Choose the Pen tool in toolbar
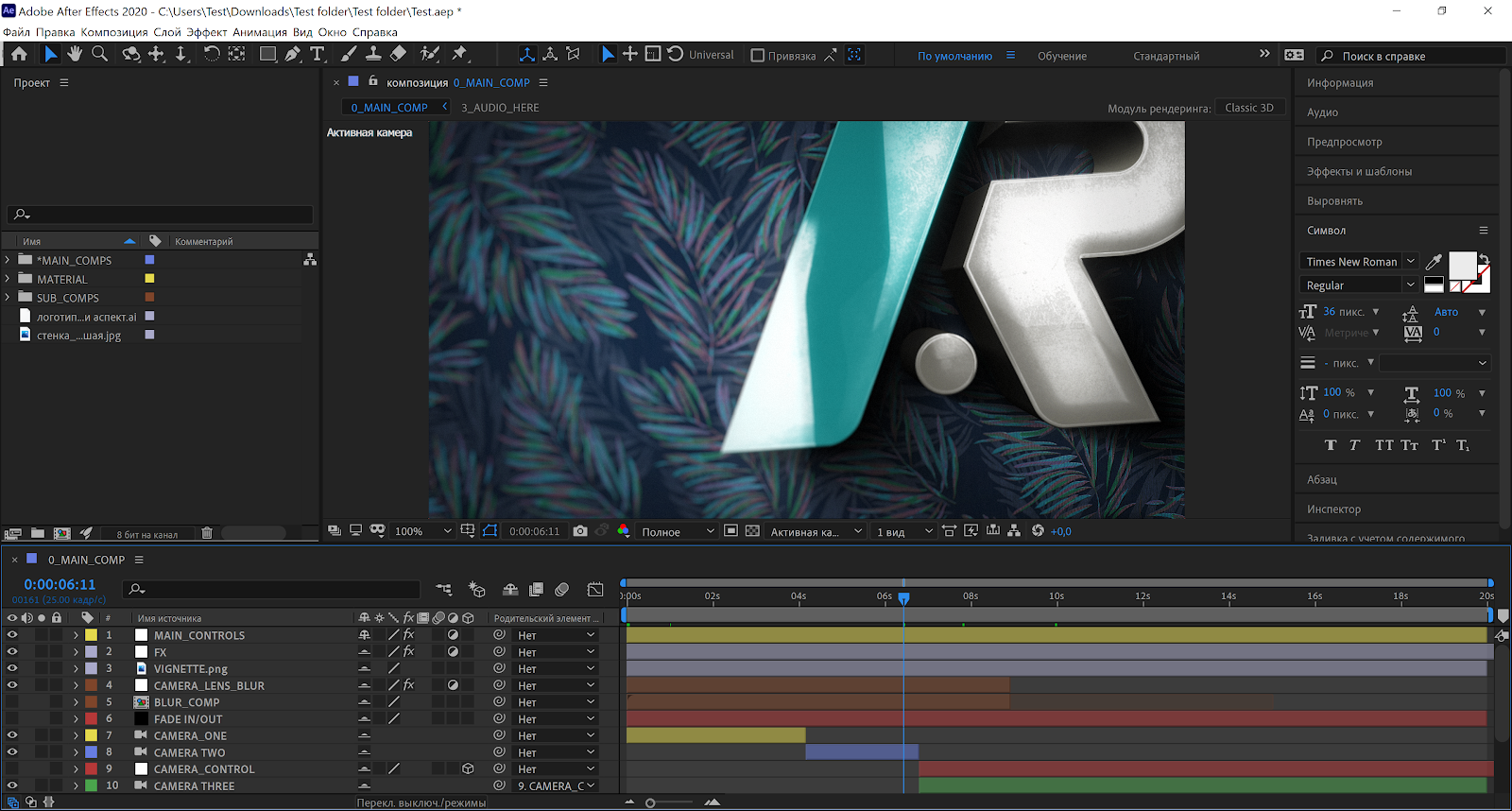The height and width of the screenshot is (811, 1512). click(x=293, y=55)
